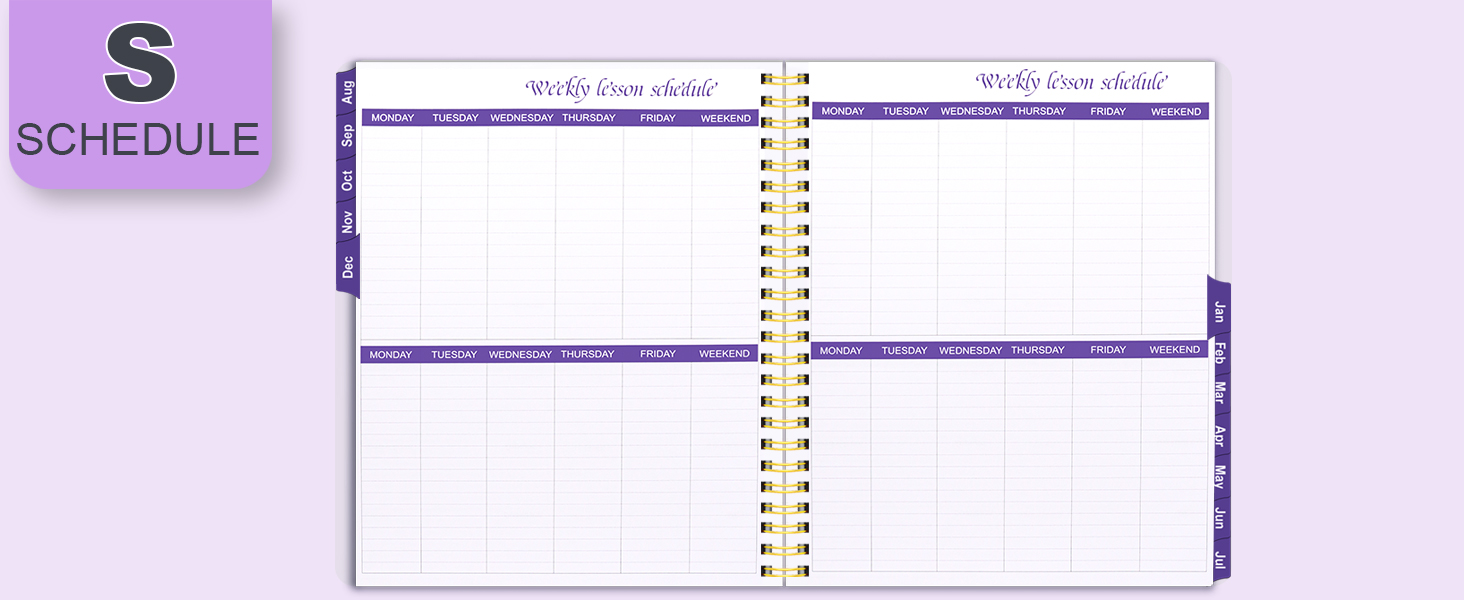Select the Sep month tab
This screenshot has height=600, width=1464.
(347, 136)
